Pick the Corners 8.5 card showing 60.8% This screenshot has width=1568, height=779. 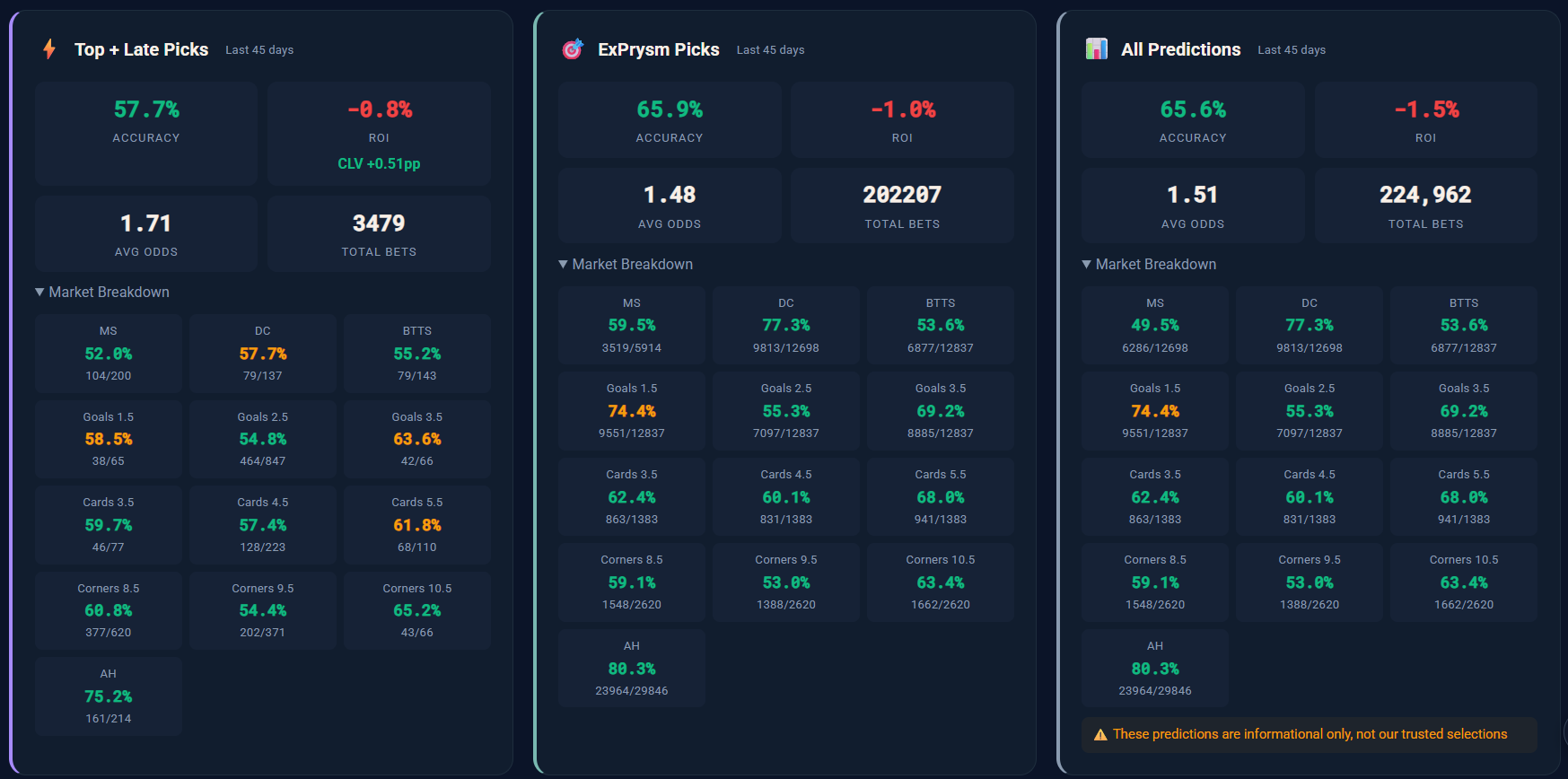tap(109, 610)
